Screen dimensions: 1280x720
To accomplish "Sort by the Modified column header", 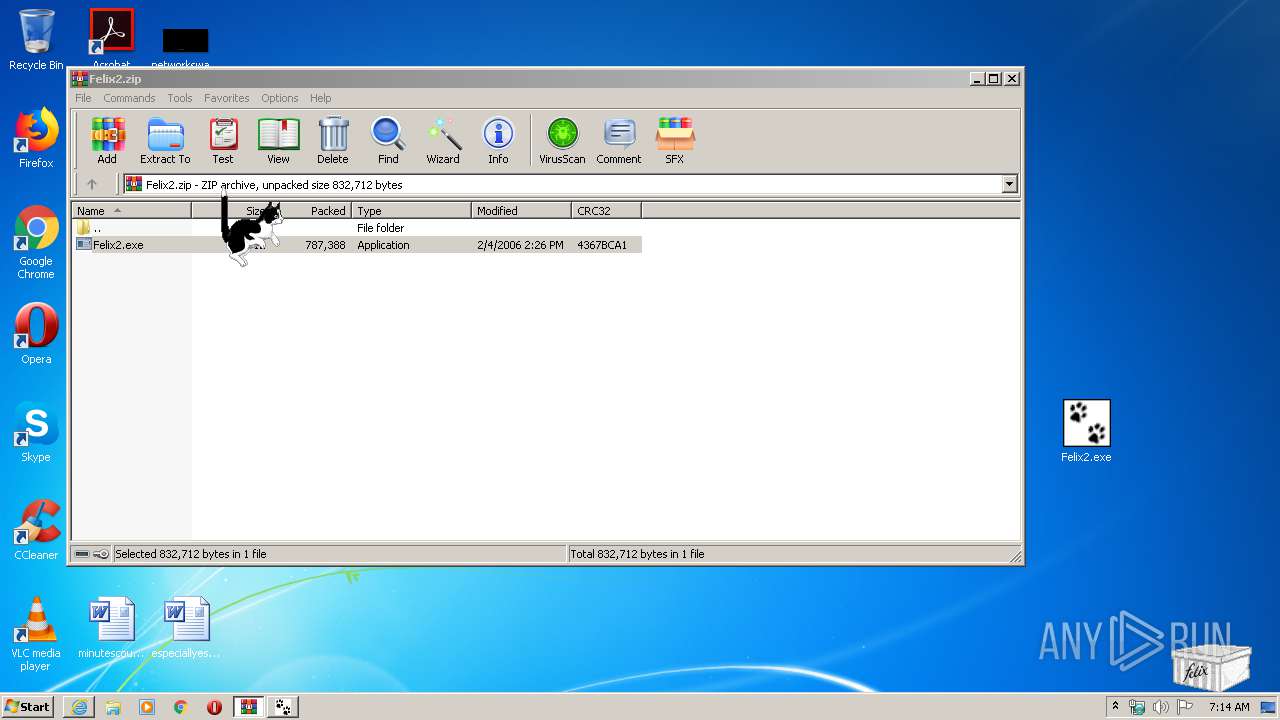I will (x=521, y=211).
